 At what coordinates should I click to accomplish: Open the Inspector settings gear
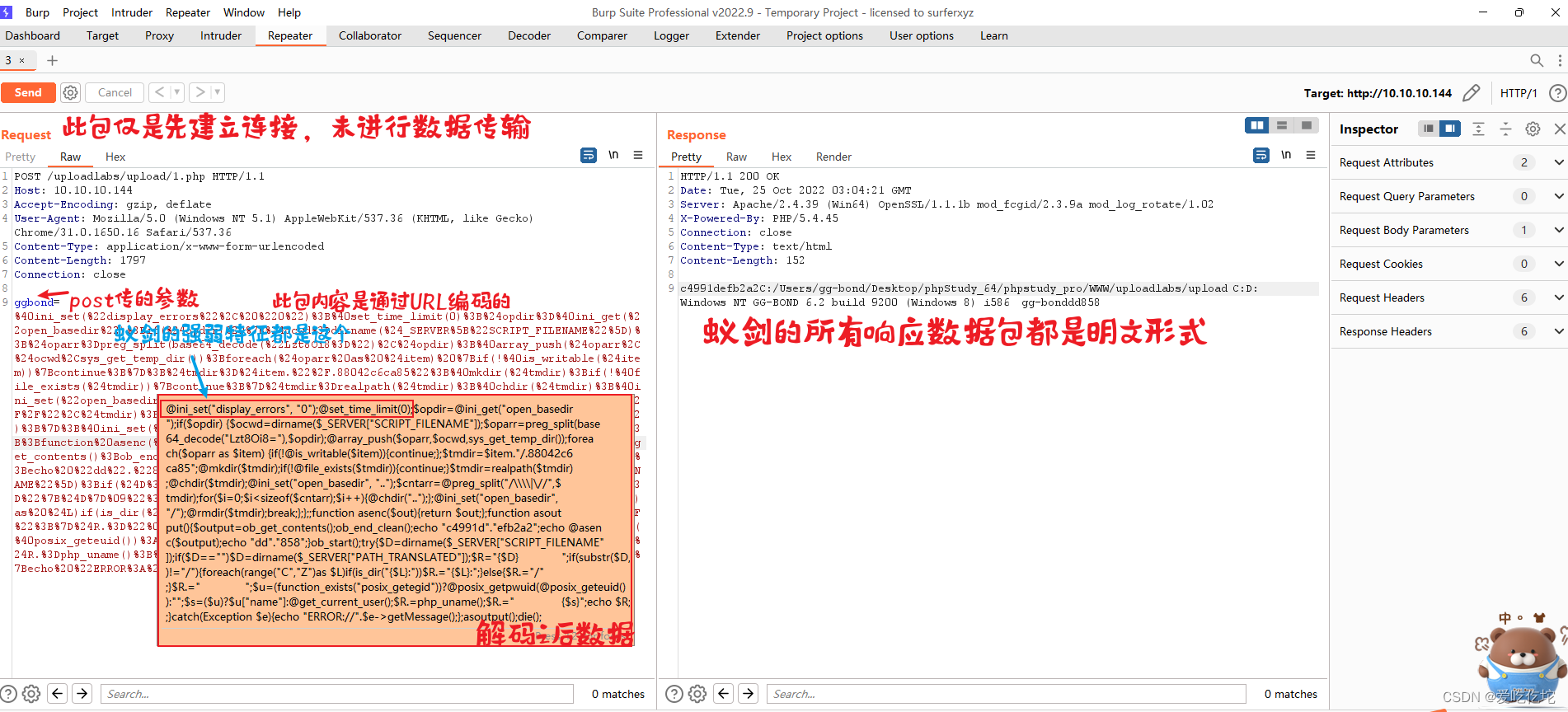1533,129
